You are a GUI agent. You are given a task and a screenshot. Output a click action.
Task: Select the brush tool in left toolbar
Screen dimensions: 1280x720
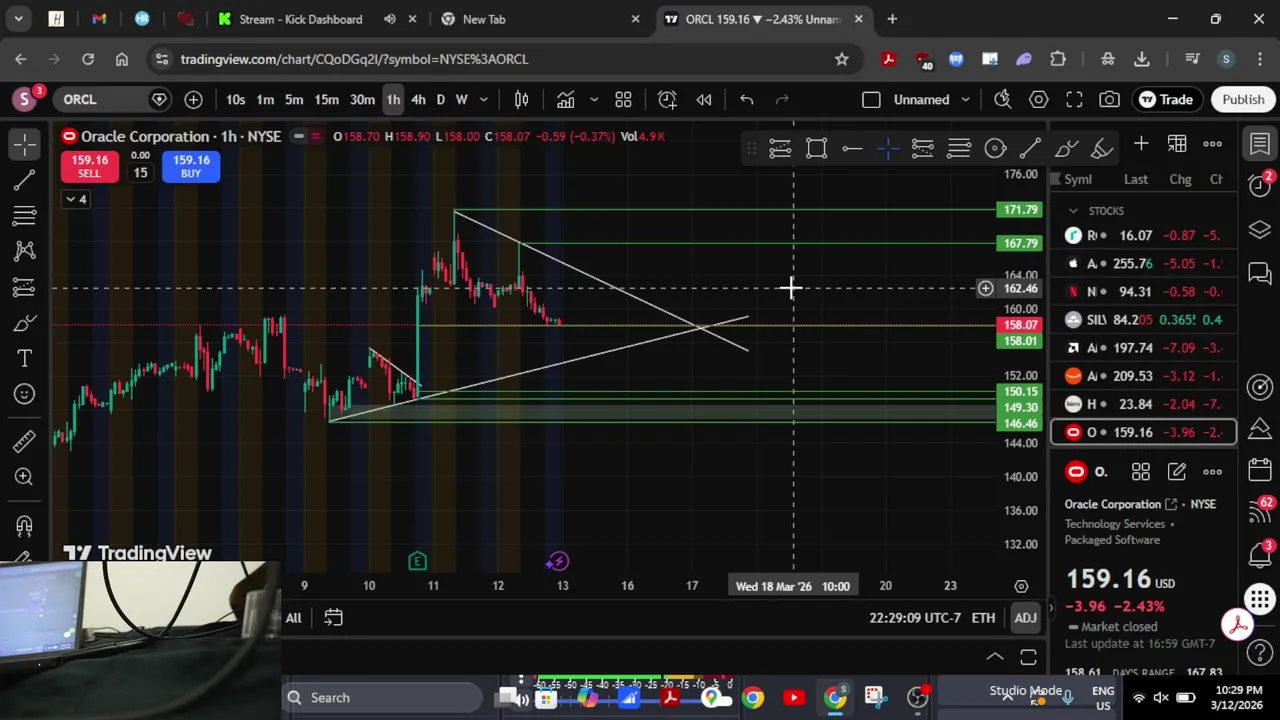click(25, 323)
